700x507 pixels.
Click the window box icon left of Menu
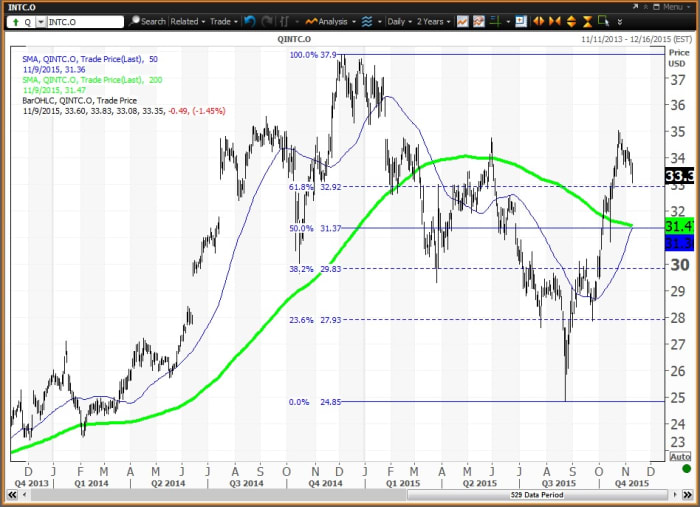coord(656,7)
